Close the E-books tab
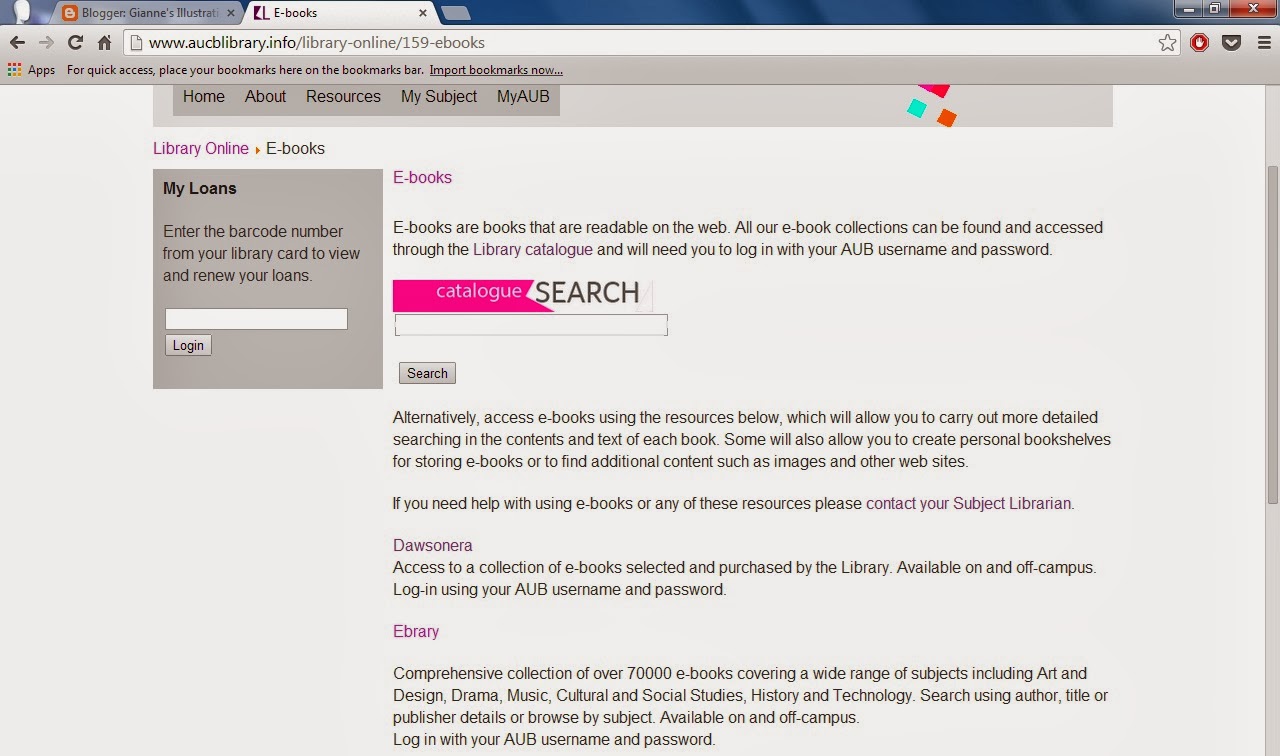 click(x=423, y=13)
